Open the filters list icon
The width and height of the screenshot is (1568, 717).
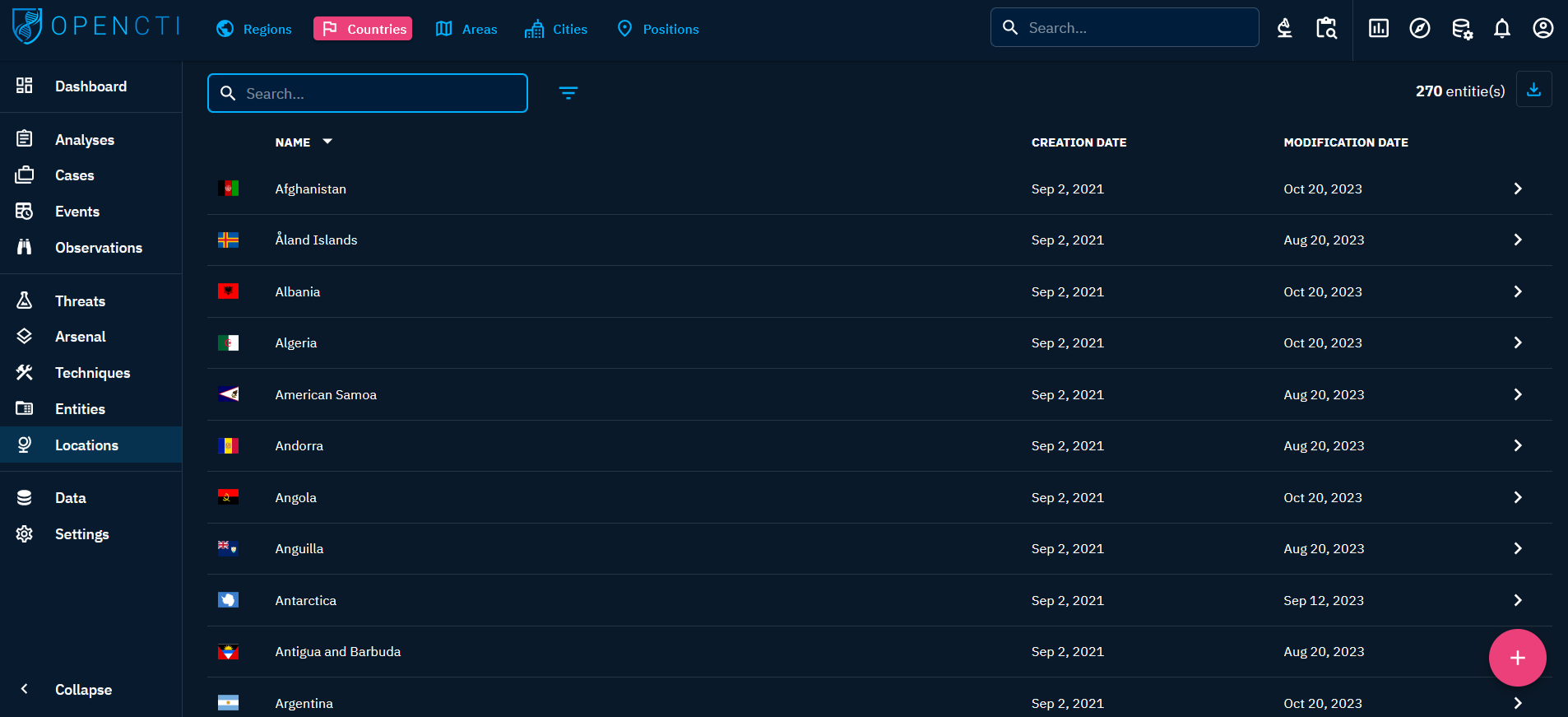pyautogui.click(x=568, y=93)
